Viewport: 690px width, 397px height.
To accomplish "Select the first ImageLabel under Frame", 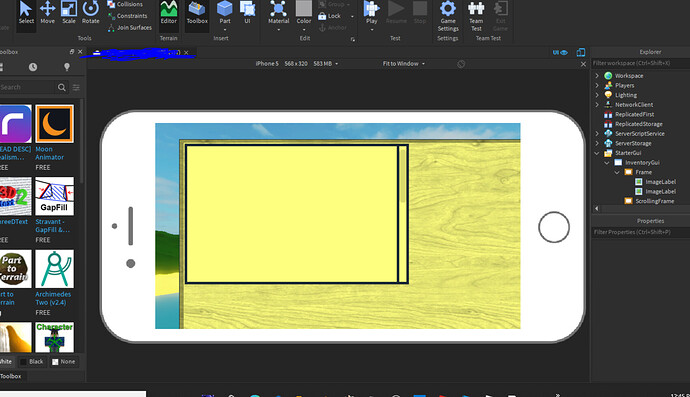I will point(661,182).
